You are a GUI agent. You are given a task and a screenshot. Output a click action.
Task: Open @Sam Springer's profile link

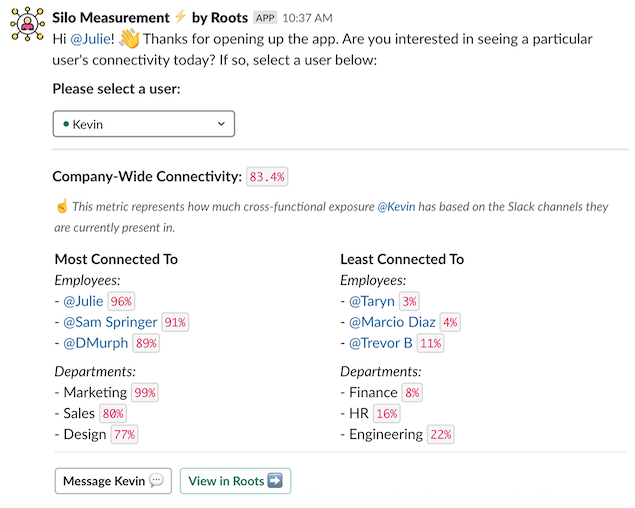click(x=110, y=322)
